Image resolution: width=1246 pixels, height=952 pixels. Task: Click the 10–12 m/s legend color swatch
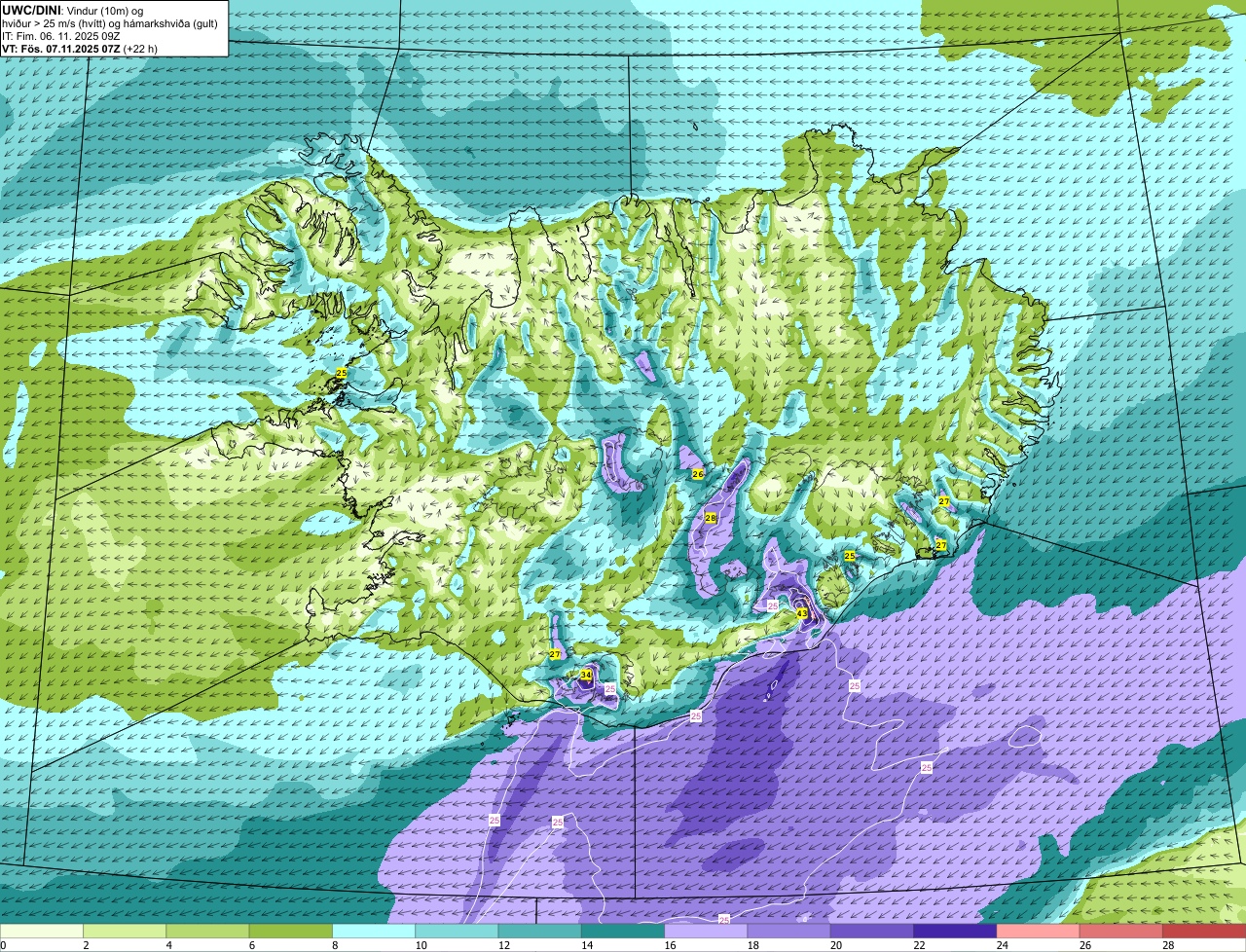(x=457, y=931)
